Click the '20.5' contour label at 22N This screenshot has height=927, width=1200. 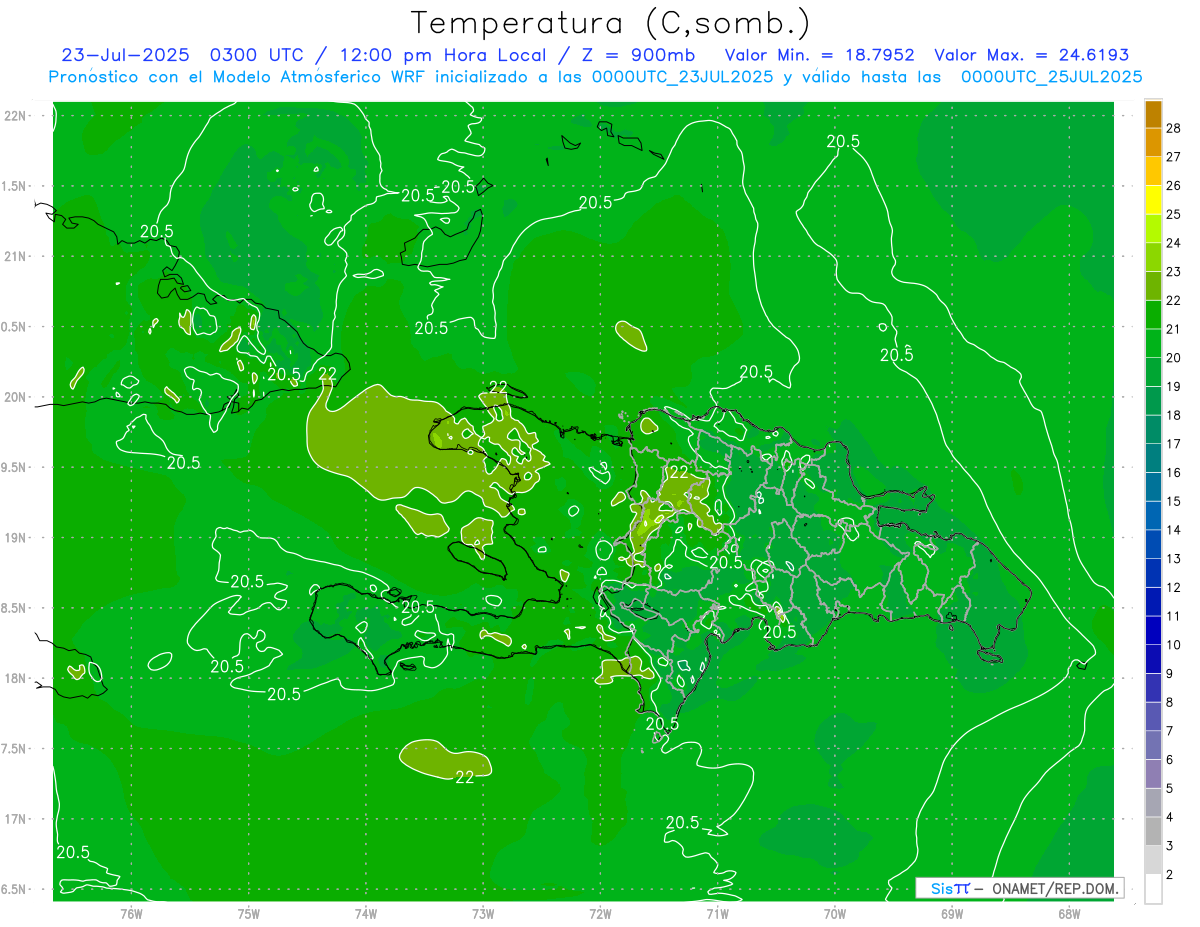click(x=843, y=141)
